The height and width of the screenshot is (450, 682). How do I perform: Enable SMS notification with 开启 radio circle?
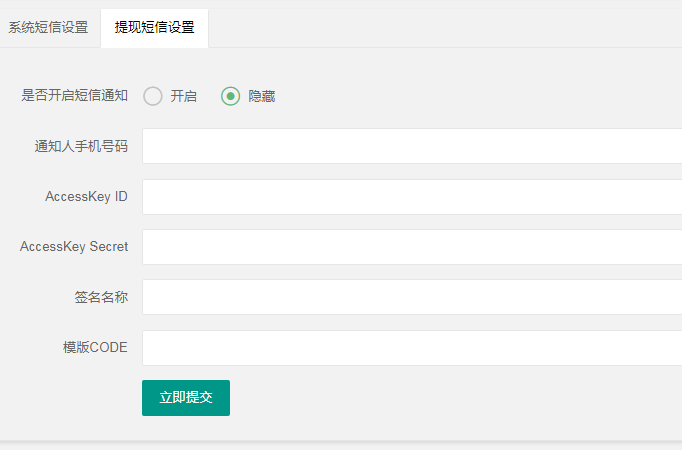153,96
